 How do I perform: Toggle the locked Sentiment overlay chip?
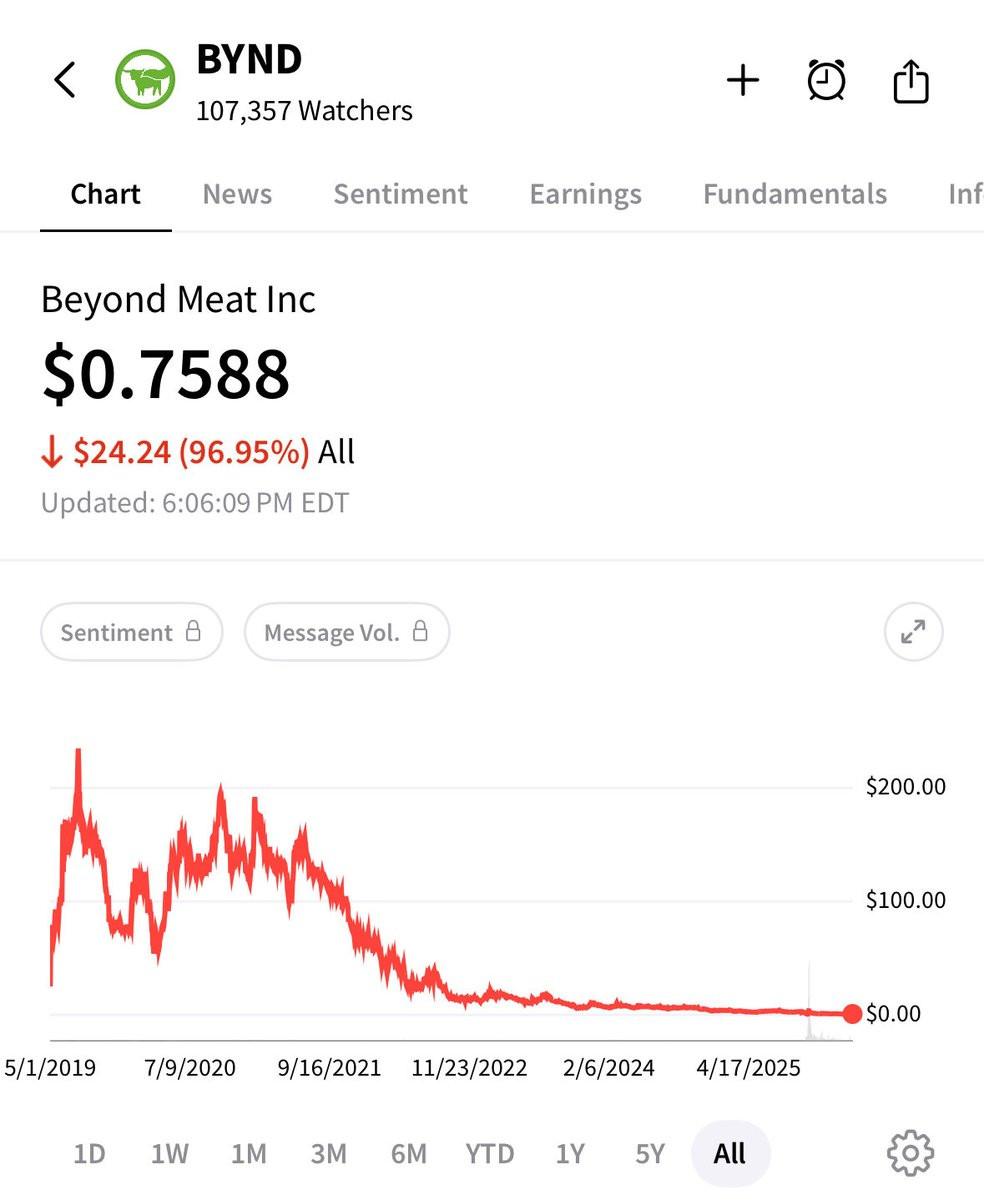click(x=131, y=632)
